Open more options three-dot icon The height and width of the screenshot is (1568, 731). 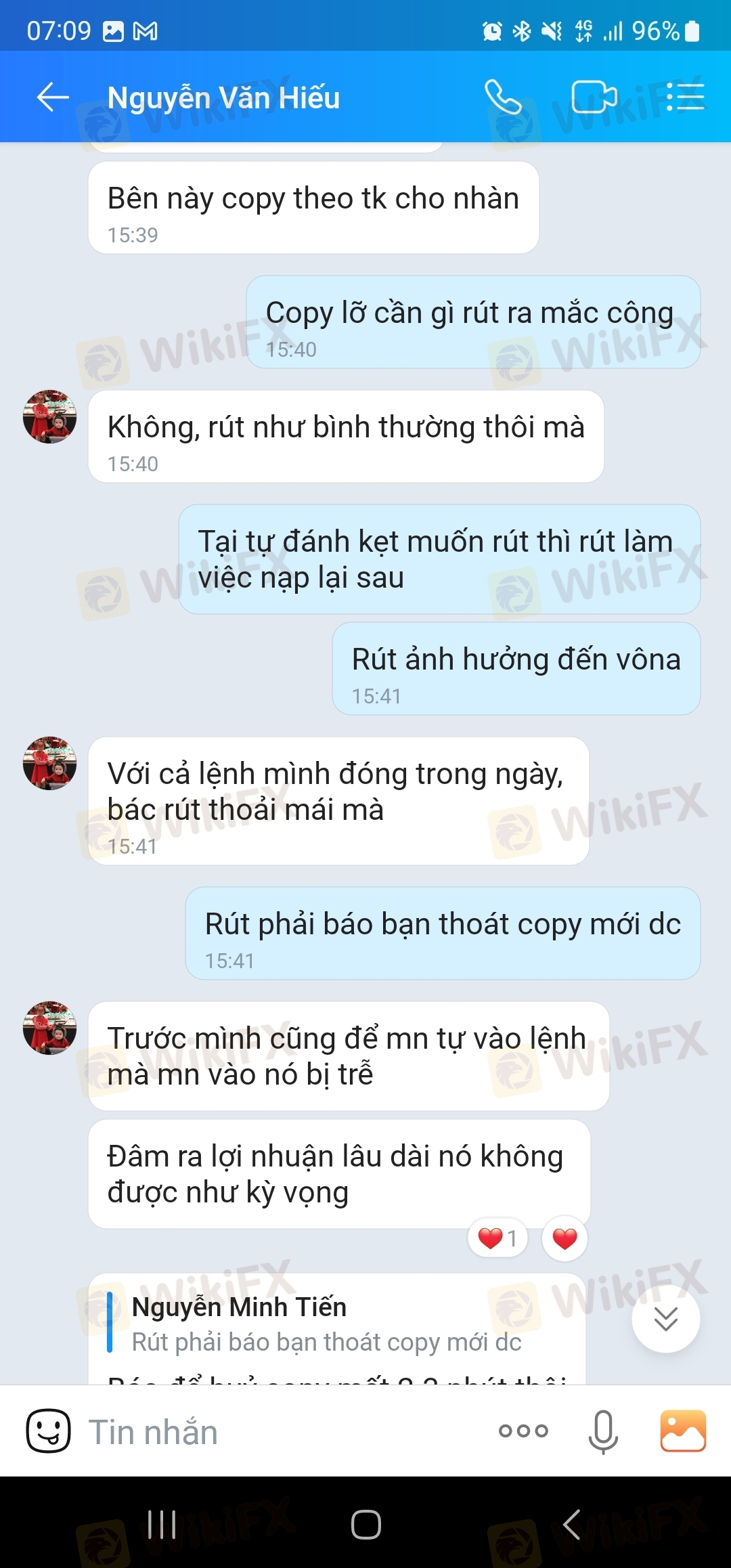(x=523, y=1431)
